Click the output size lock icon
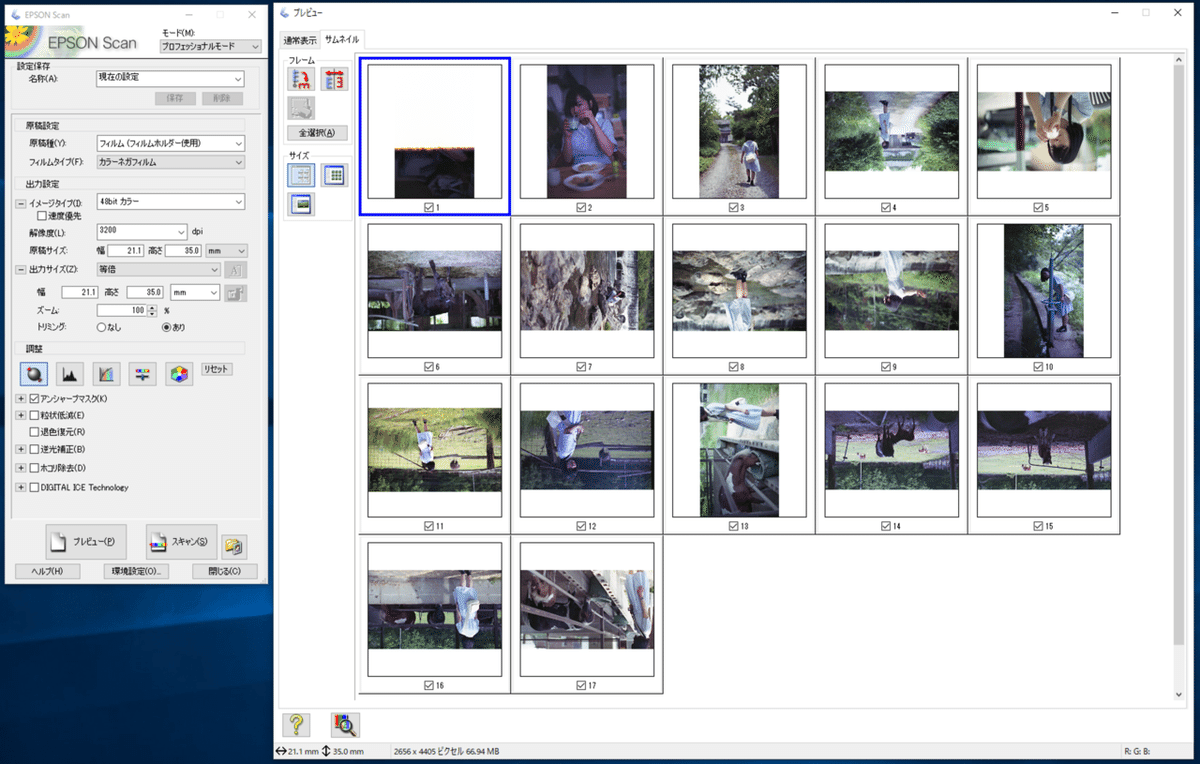1200x764 pixels. 235,292
